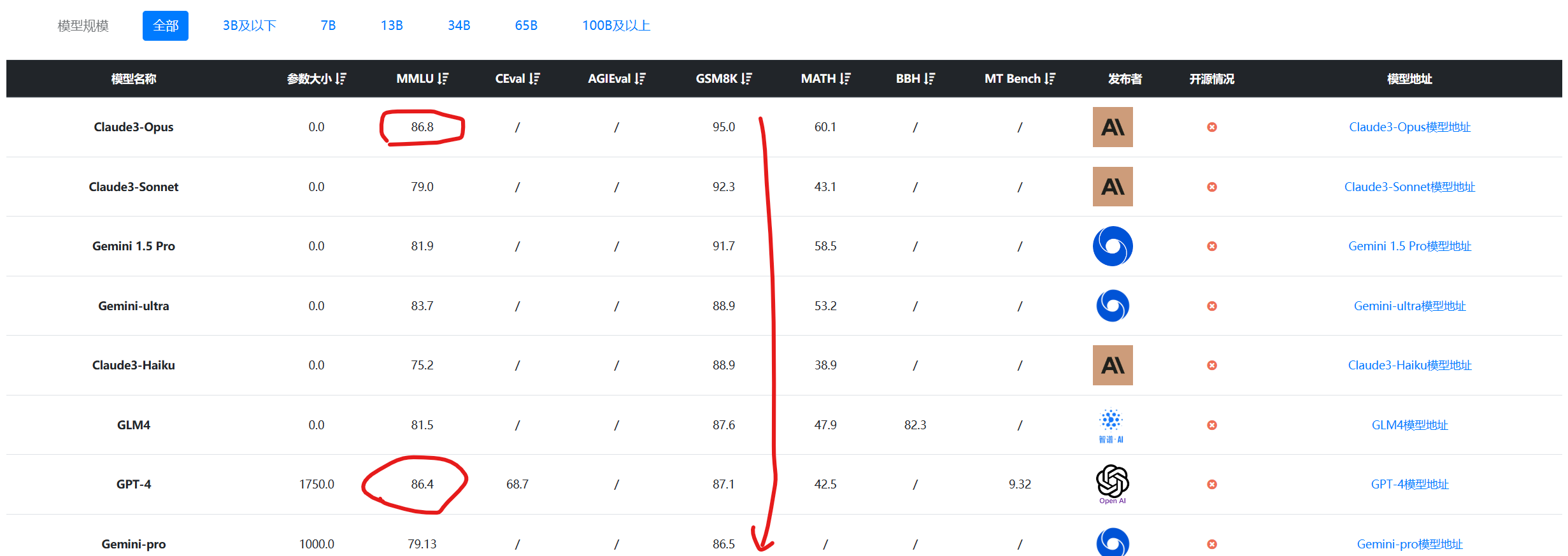This screenshot has height=556, width=1568.
Task: Sort table by MT Bench column
Action: [1050, 78]
